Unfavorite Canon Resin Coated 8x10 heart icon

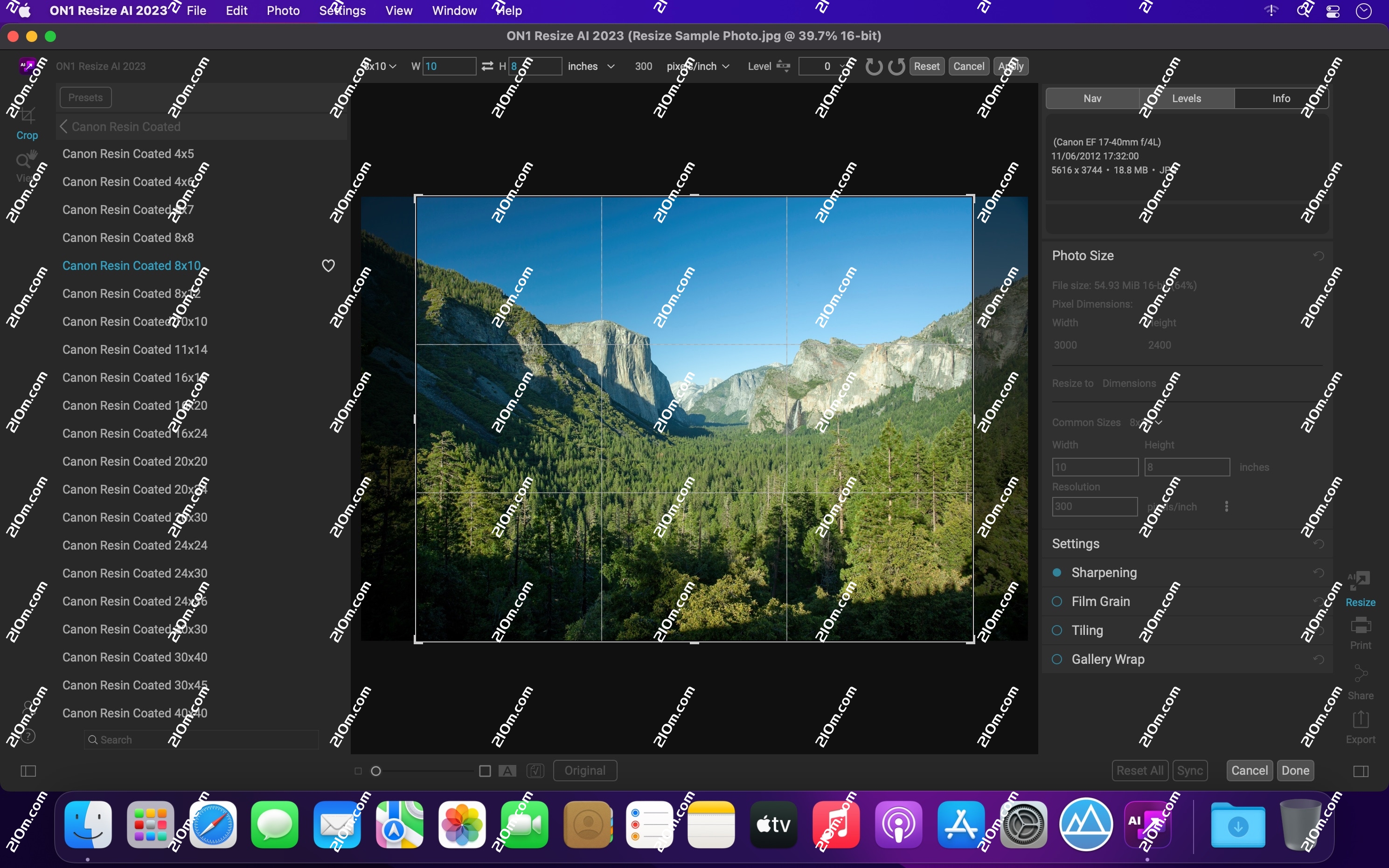coord(328,265)
